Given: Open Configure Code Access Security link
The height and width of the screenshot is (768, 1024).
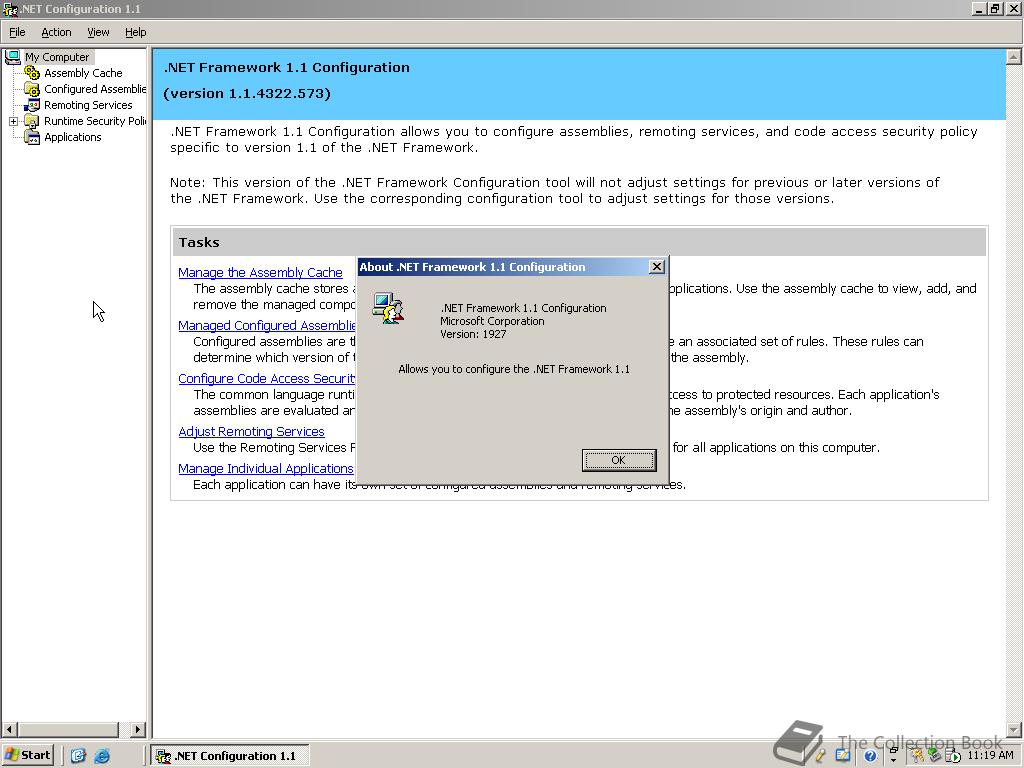Looking at the screenshot, I should 267,378.
